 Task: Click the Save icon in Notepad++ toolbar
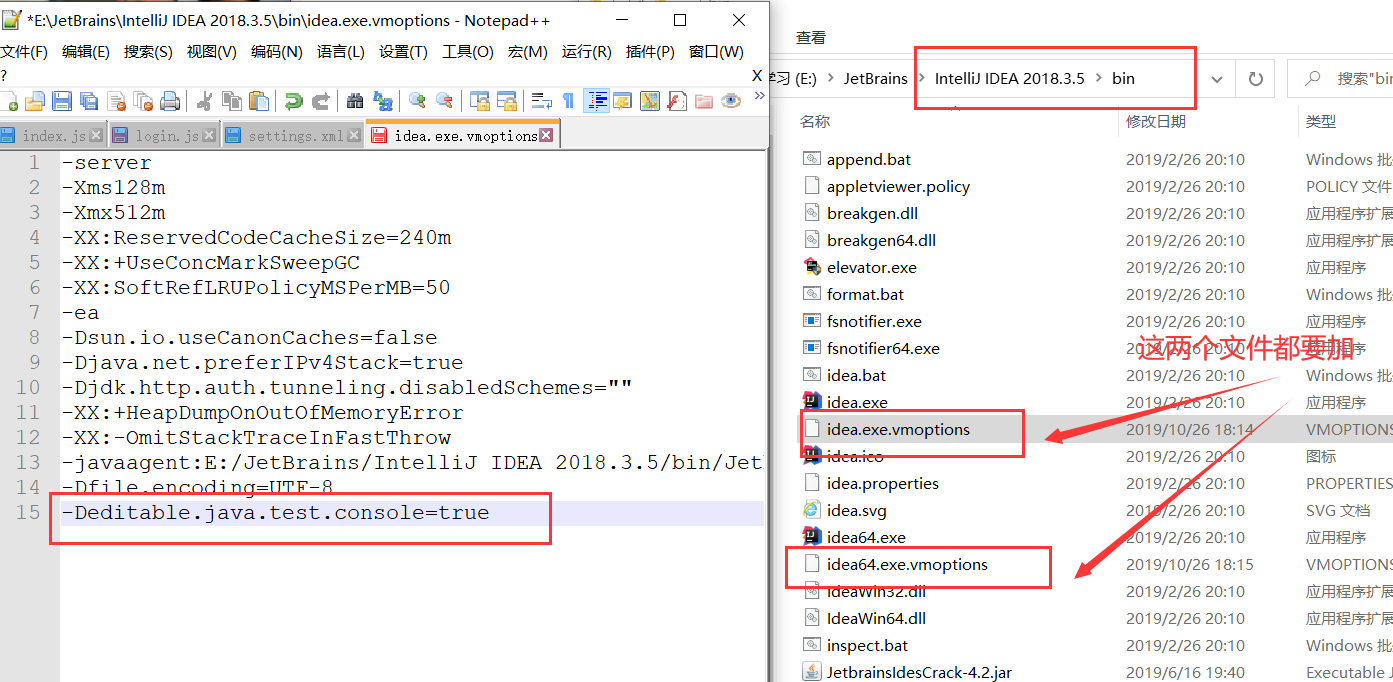62,101
